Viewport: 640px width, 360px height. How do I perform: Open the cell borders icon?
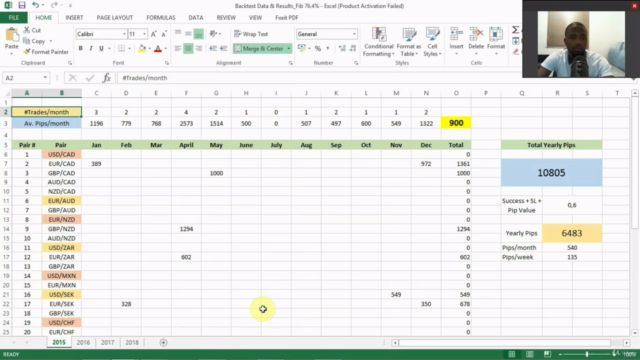pyautogui.click(x=122, y=49)
